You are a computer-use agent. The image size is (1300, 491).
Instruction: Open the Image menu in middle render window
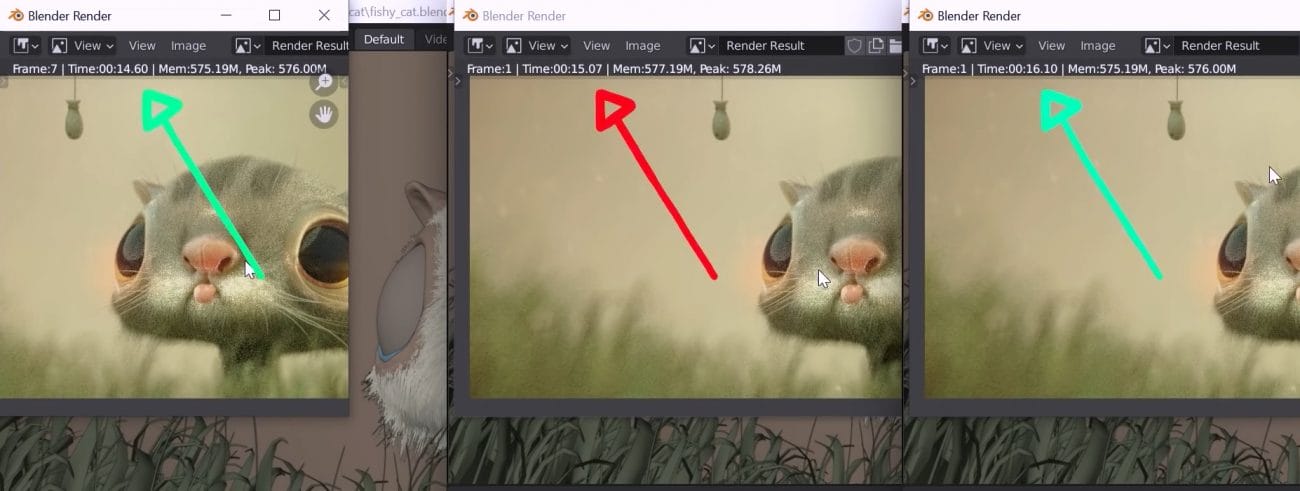coord(642,45)
